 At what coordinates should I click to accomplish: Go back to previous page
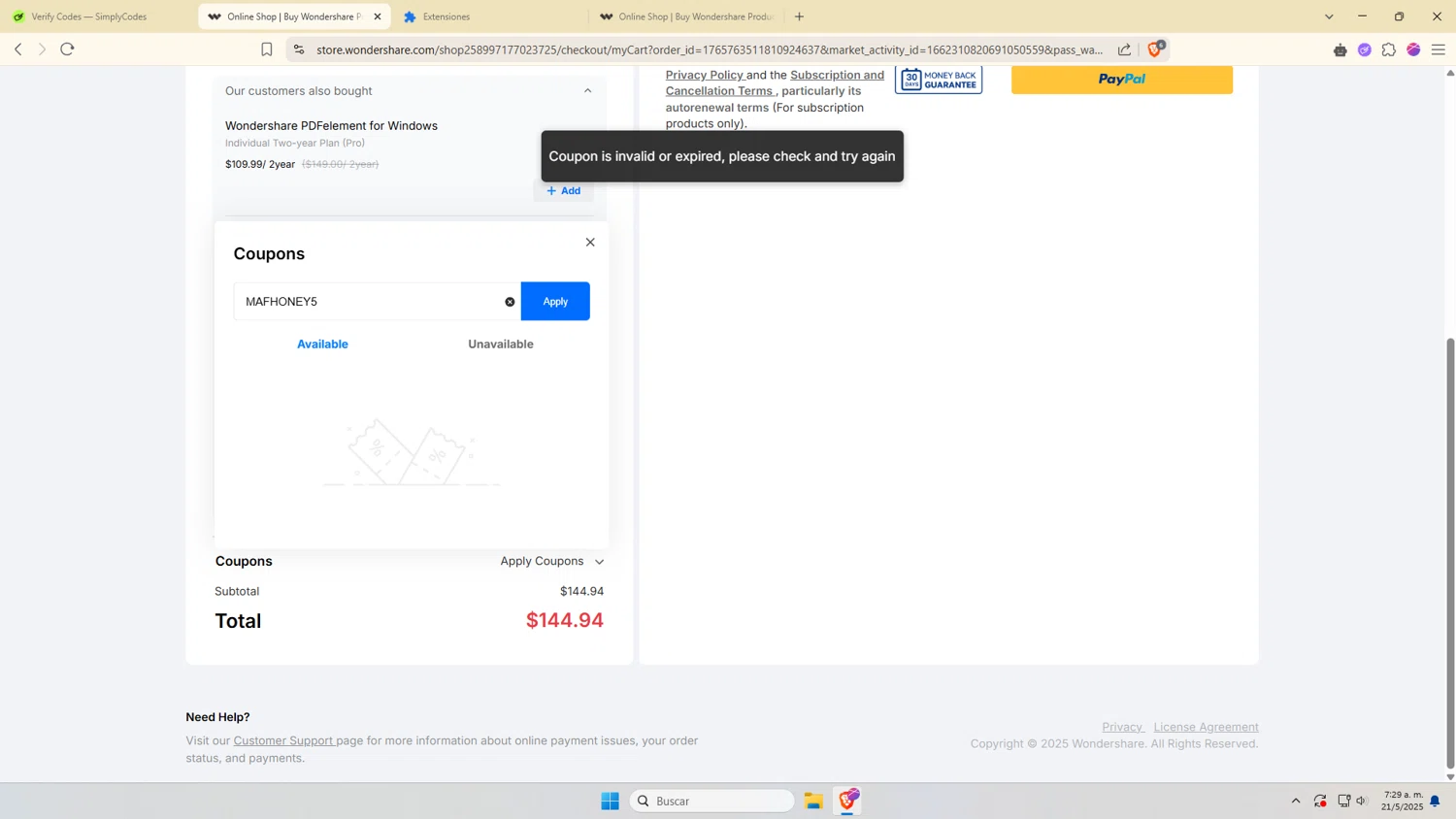tap(17, 49)
